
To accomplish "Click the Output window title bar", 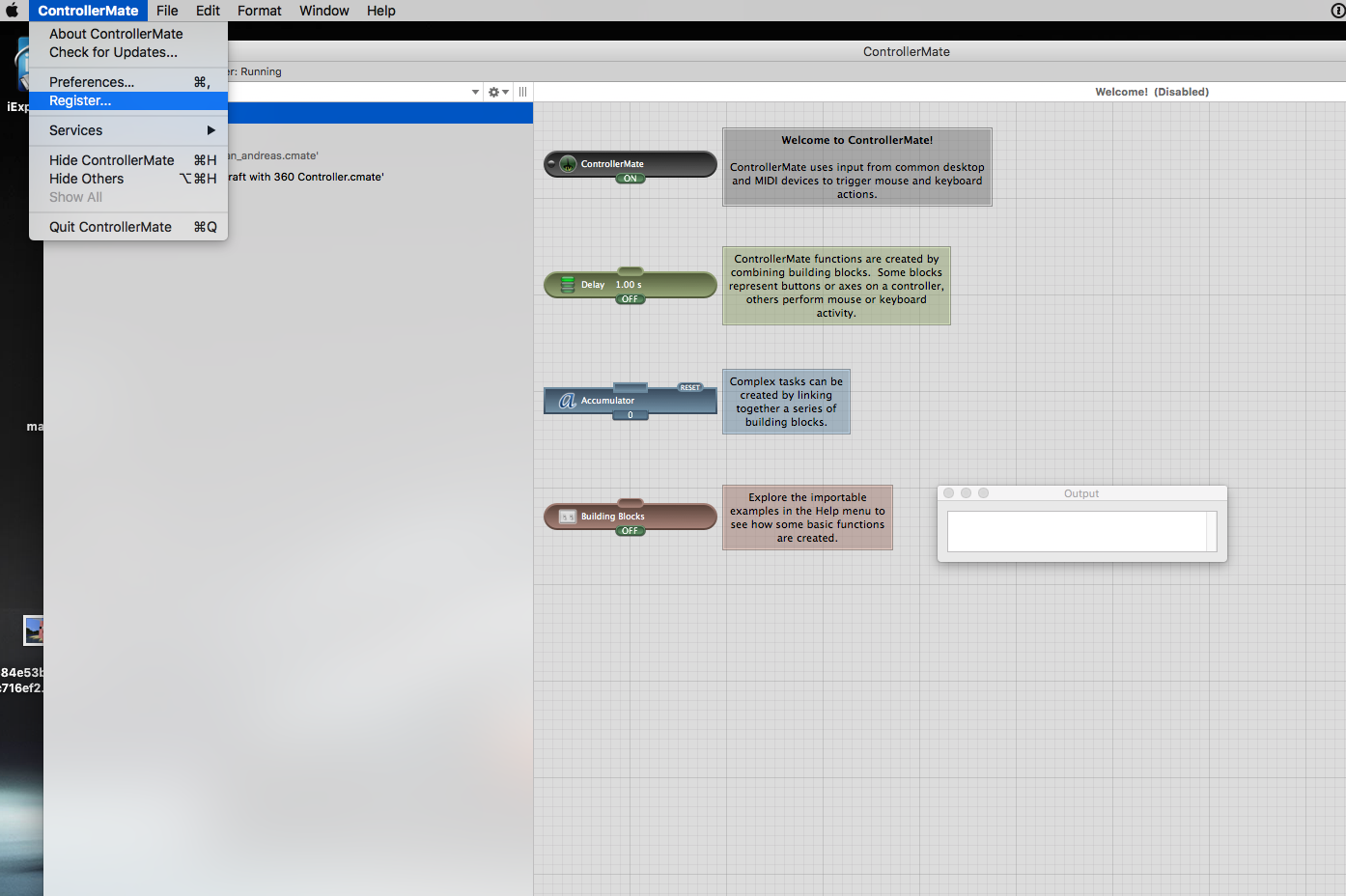I will pyautogui.click(x=1081, y=493).
